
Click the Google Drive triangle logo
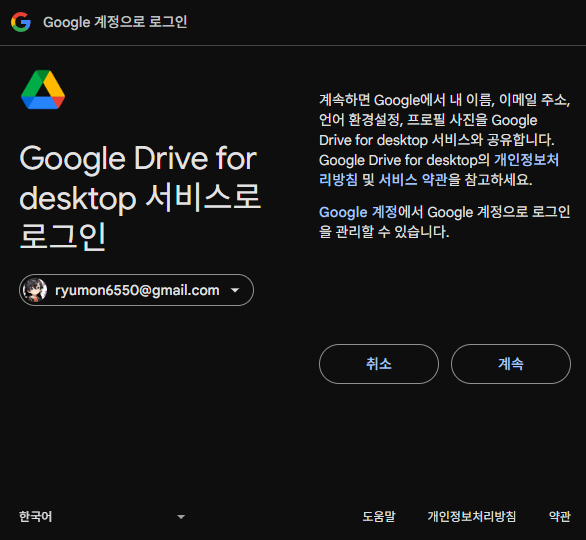coord(43,90)
